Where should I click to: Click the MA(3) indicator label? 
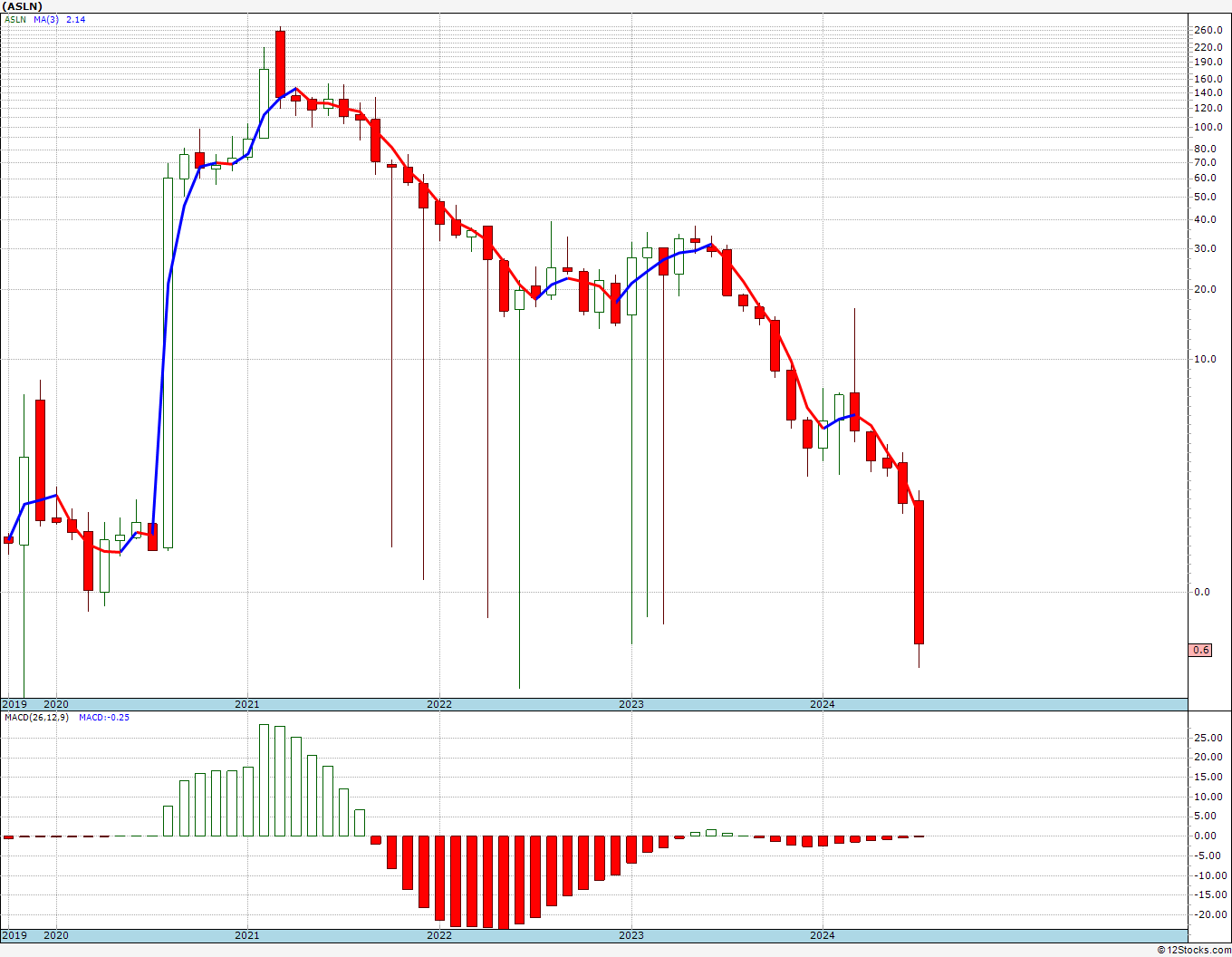46,19
